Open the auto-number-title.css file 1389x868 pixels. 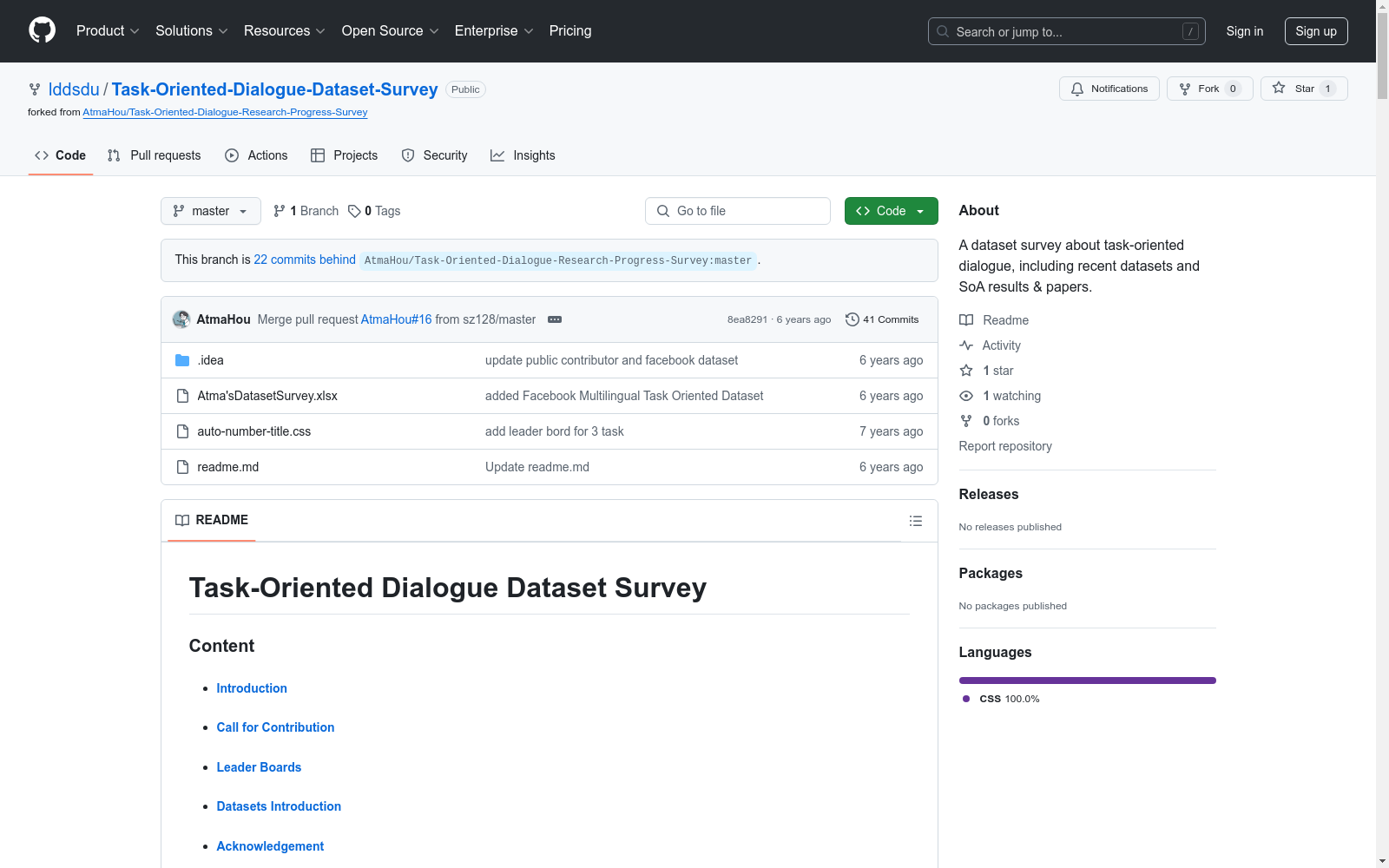click(x=253, y=431)
